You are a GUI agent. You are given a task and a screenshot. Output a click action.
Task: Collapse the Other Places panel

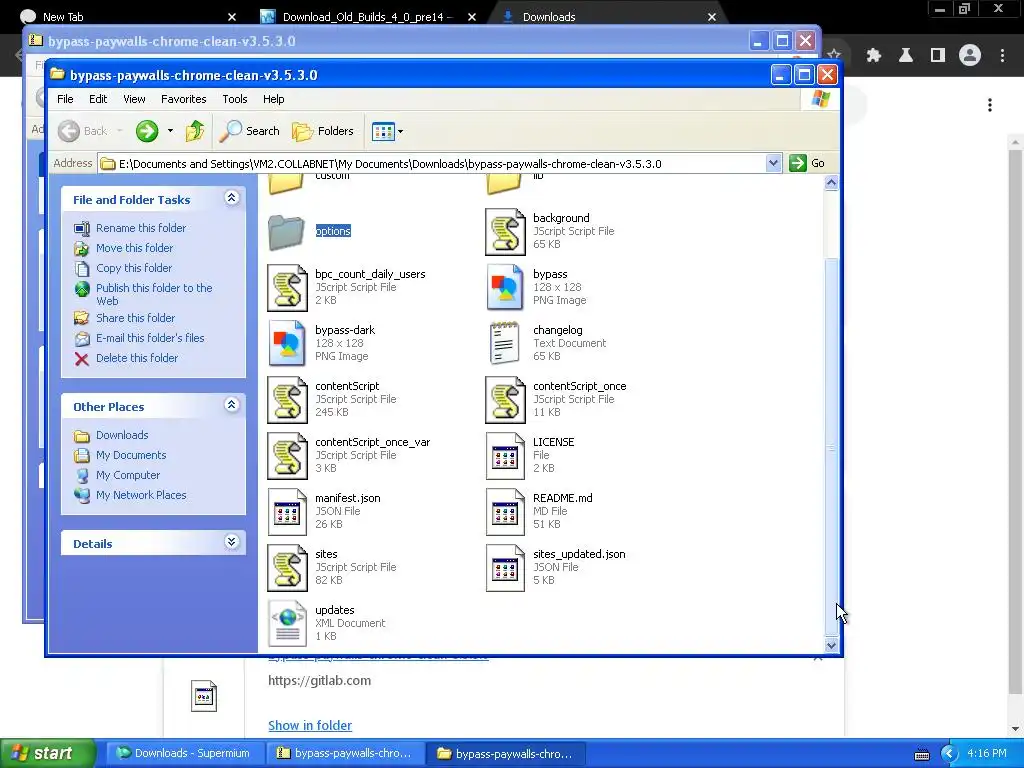tap(231, 405)
